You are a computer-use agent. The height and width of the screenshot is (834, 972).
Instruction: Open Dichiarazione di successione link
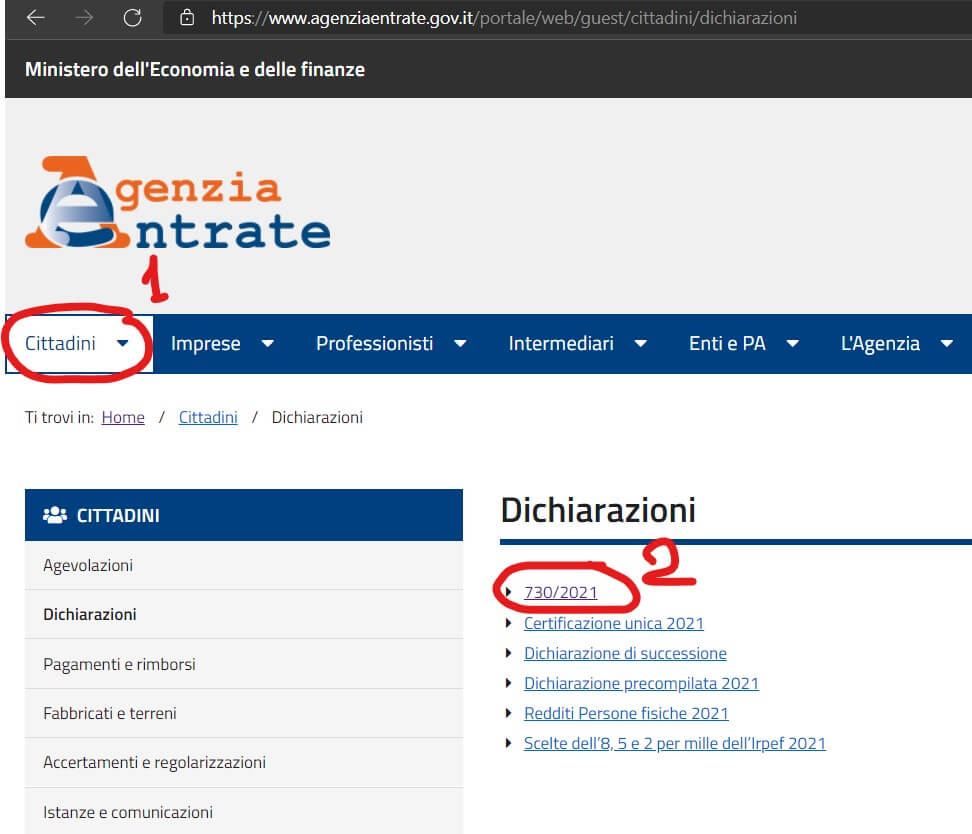tap(625, 653)
